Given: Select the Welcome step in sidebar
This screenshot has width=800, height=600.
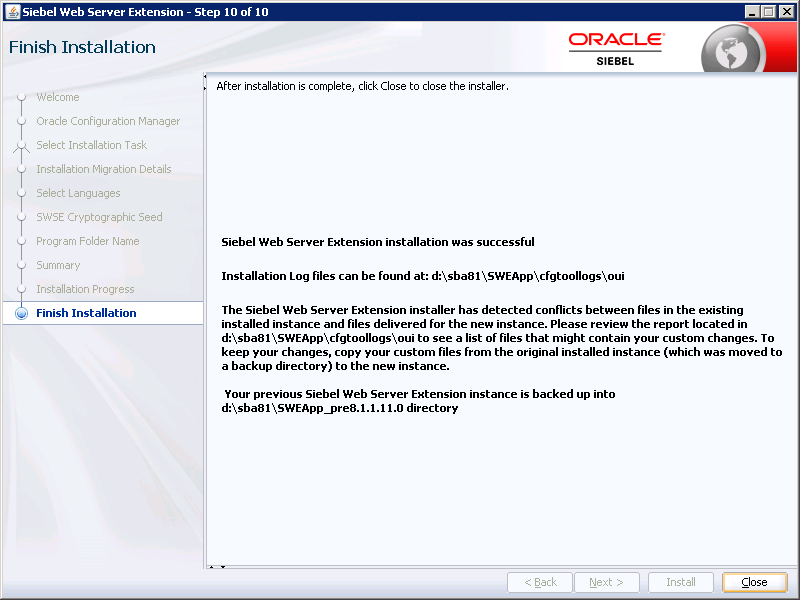Looking at the screenshot, I should (58, 97).
